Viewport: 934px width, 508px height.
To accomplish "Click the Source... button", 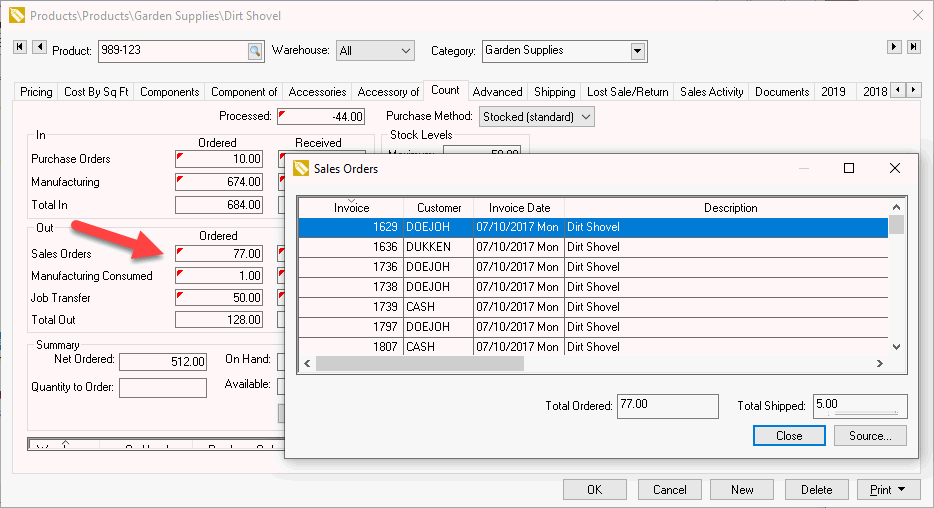I will pyautogui.click(x=869, y=436).
